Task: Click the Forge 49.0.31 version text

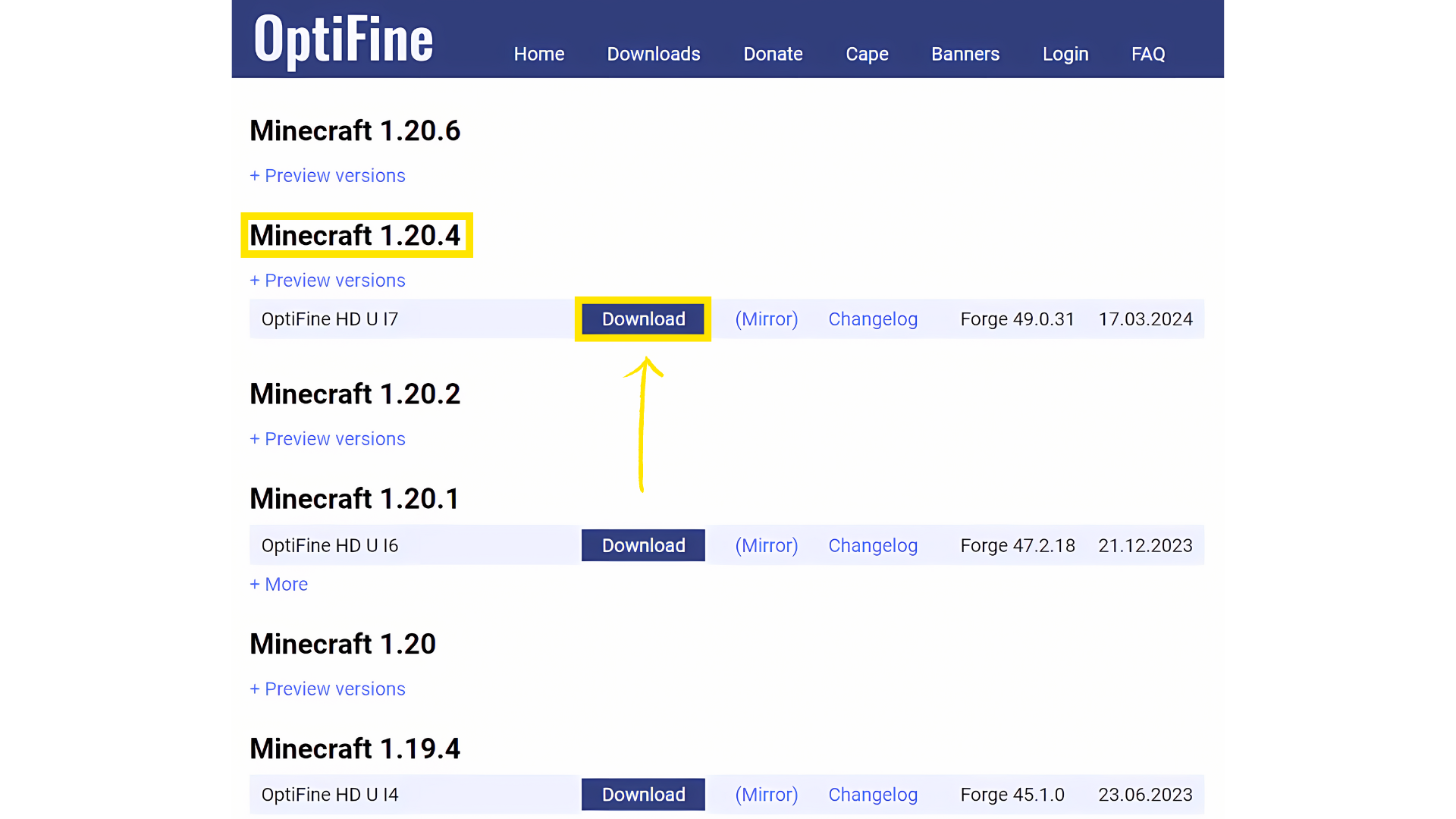Action: coord(1018,319)
